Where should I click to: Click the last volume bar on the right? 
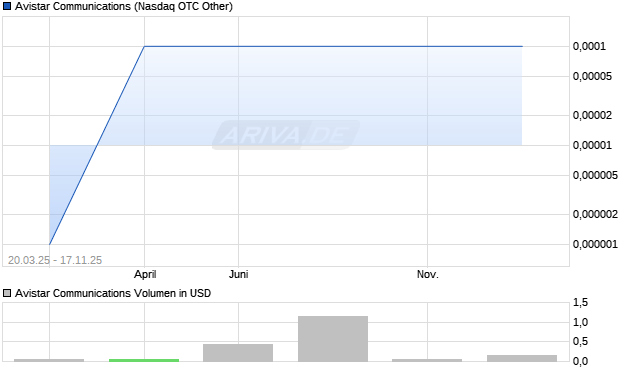click(522, 358)
